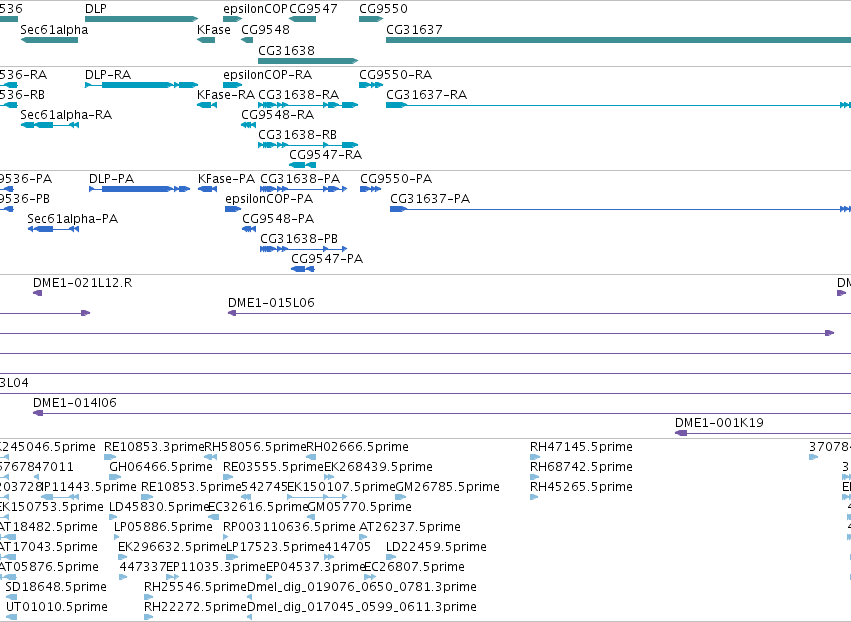Click the CG9550-RA transcript label
This screenshot has height=622, width=851.
(396, 75)
